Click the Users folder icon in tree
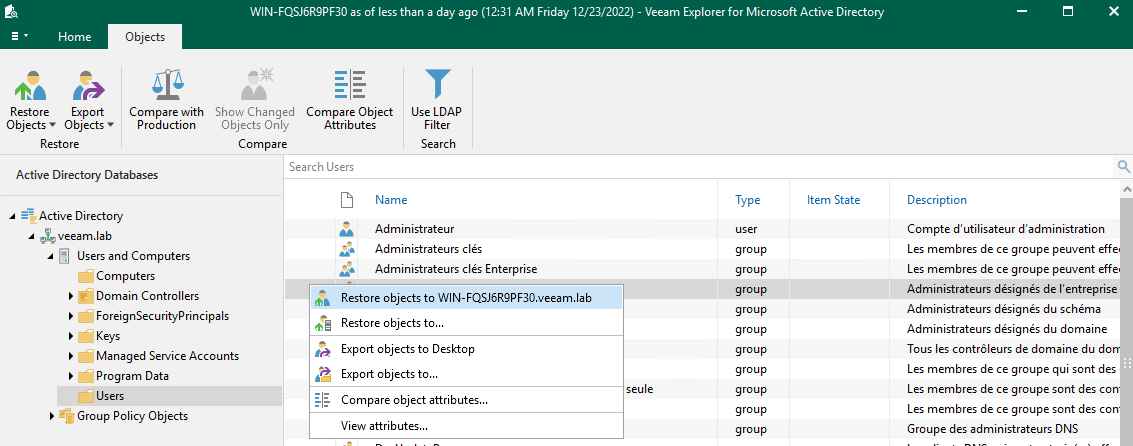The width and height of the screenshot is (1133, 446). pyautogui.click(x=86, y=396)
